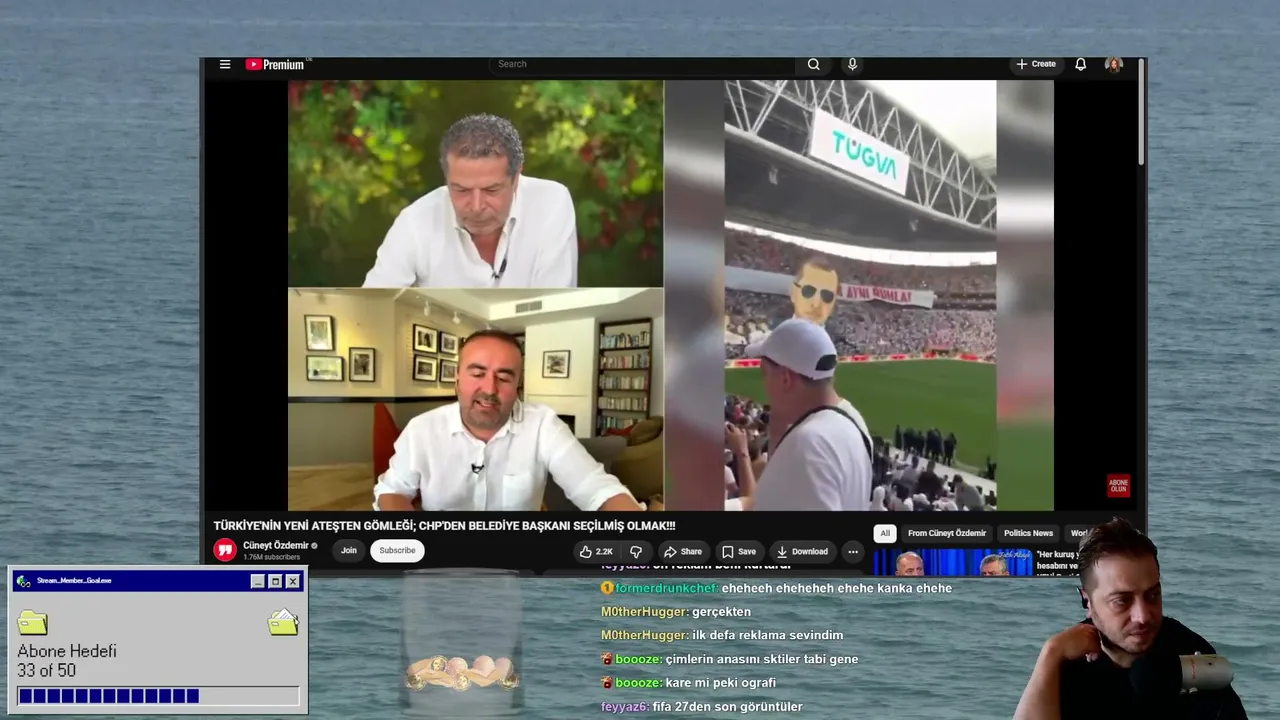
Task: Focus the YouTube search field
Action: (640, 64)
